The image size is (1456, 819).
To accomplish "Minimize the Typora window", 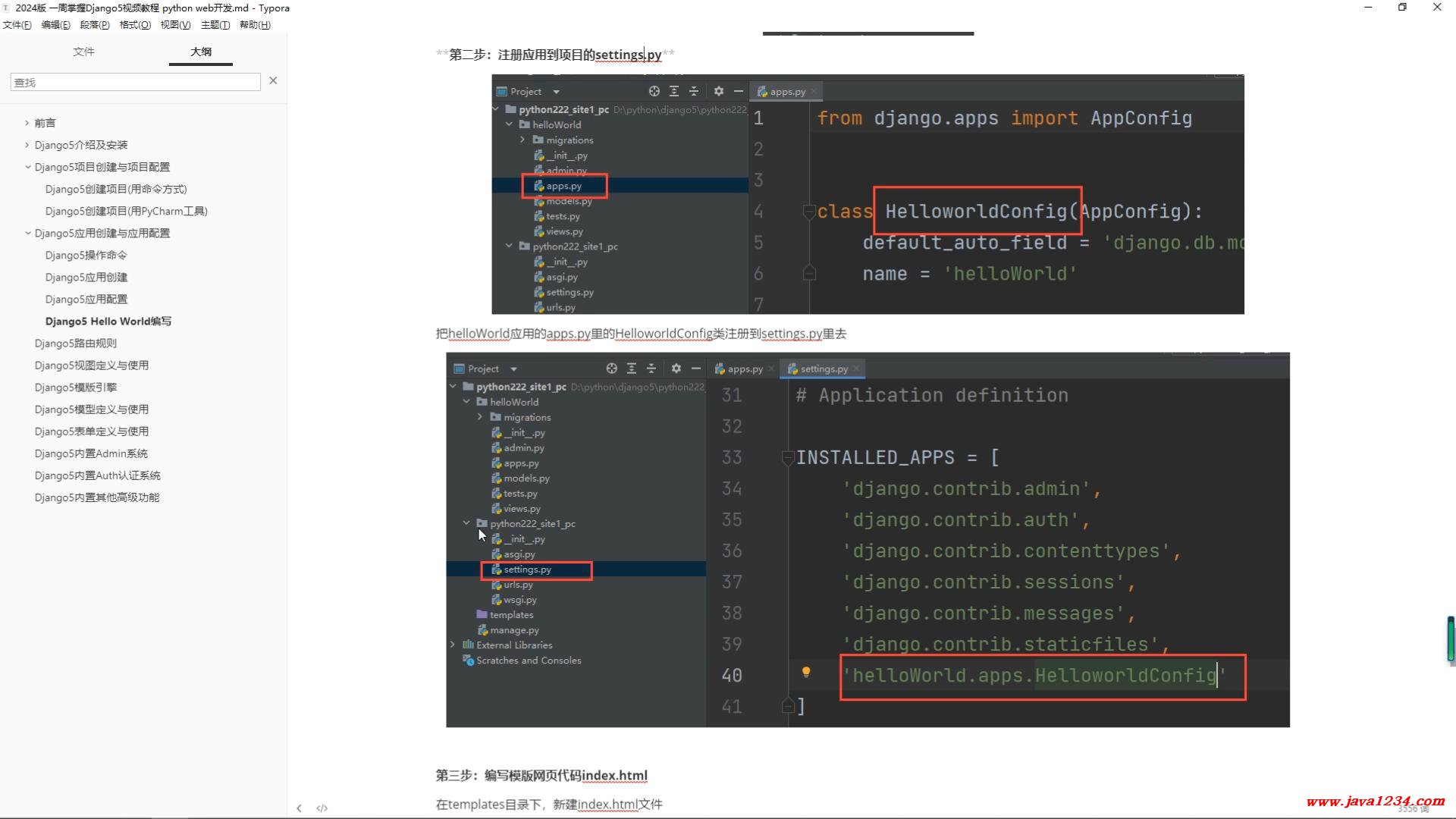I will click(1368, 7).
